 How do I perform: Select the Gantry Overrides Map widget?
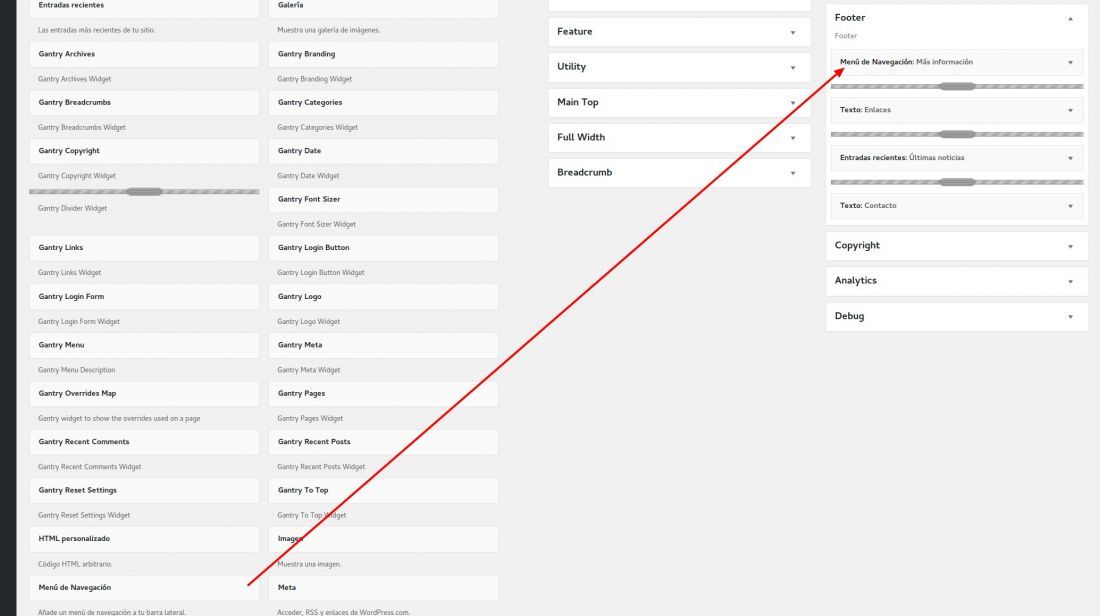tap(144, 394)
